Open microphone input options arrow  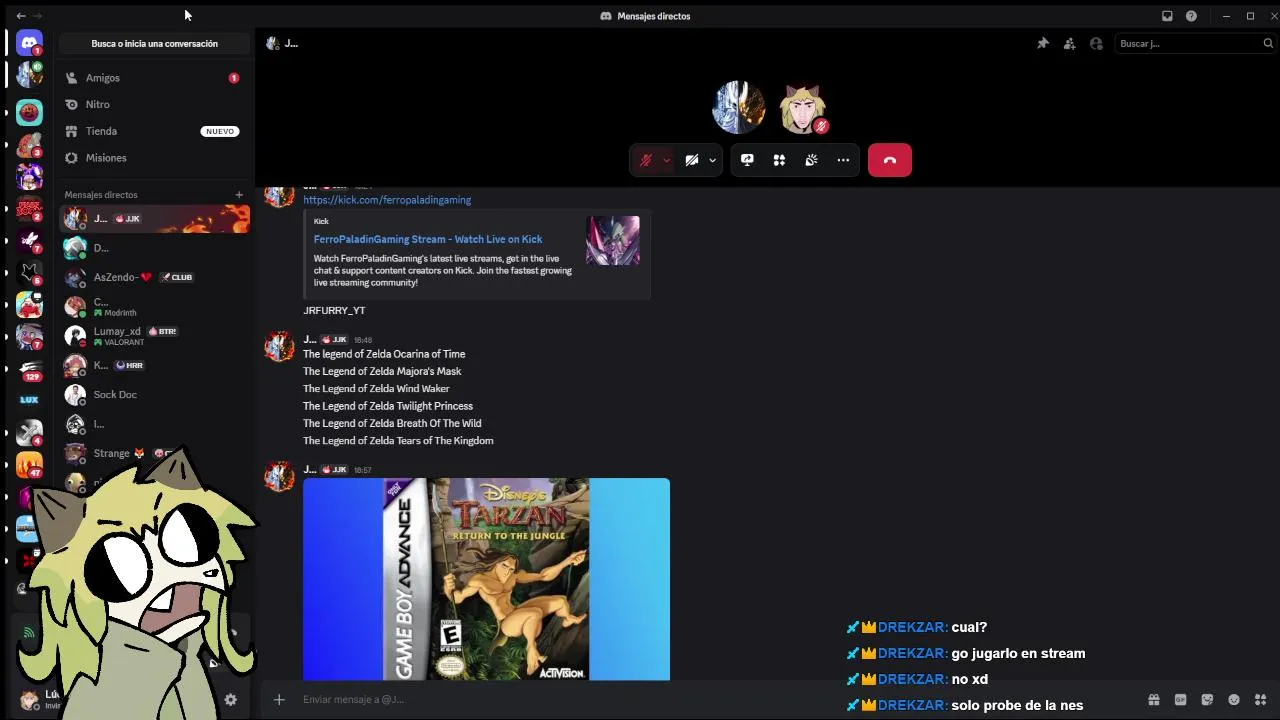point(666,160)
